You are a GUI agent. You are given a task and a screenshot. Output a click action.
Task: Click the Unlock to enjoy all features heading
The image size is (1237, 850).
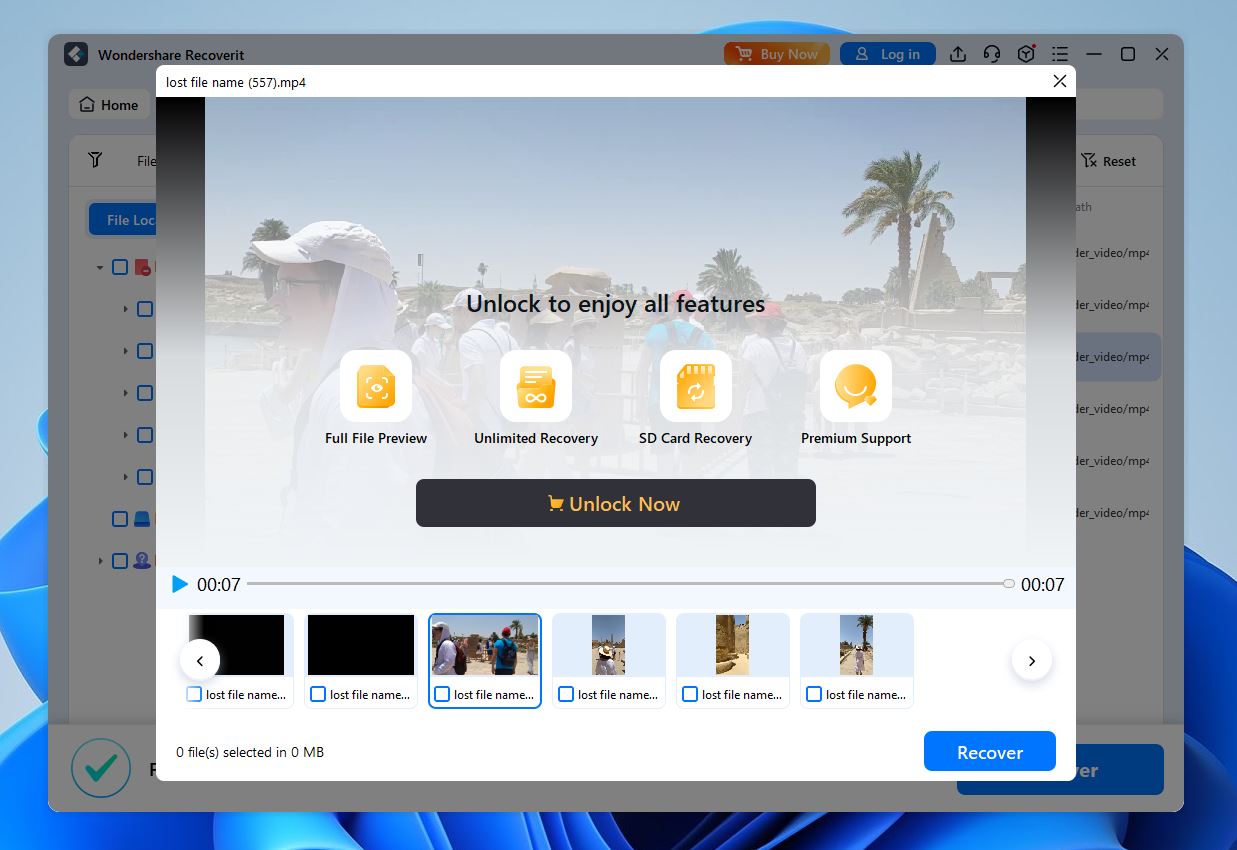pyautogui.click(x=616, y=304)
